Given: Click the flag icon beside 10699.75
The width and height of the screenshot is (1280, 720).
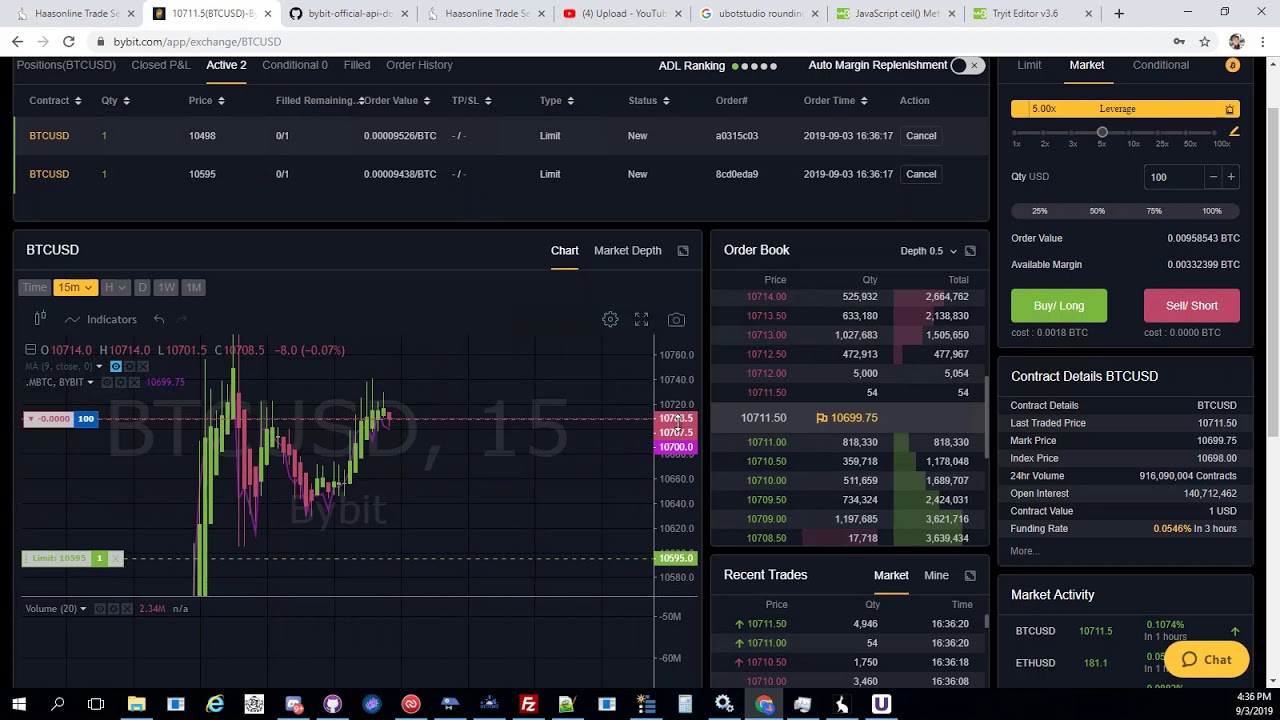Looking at the screenshot, I should point(822,418).
